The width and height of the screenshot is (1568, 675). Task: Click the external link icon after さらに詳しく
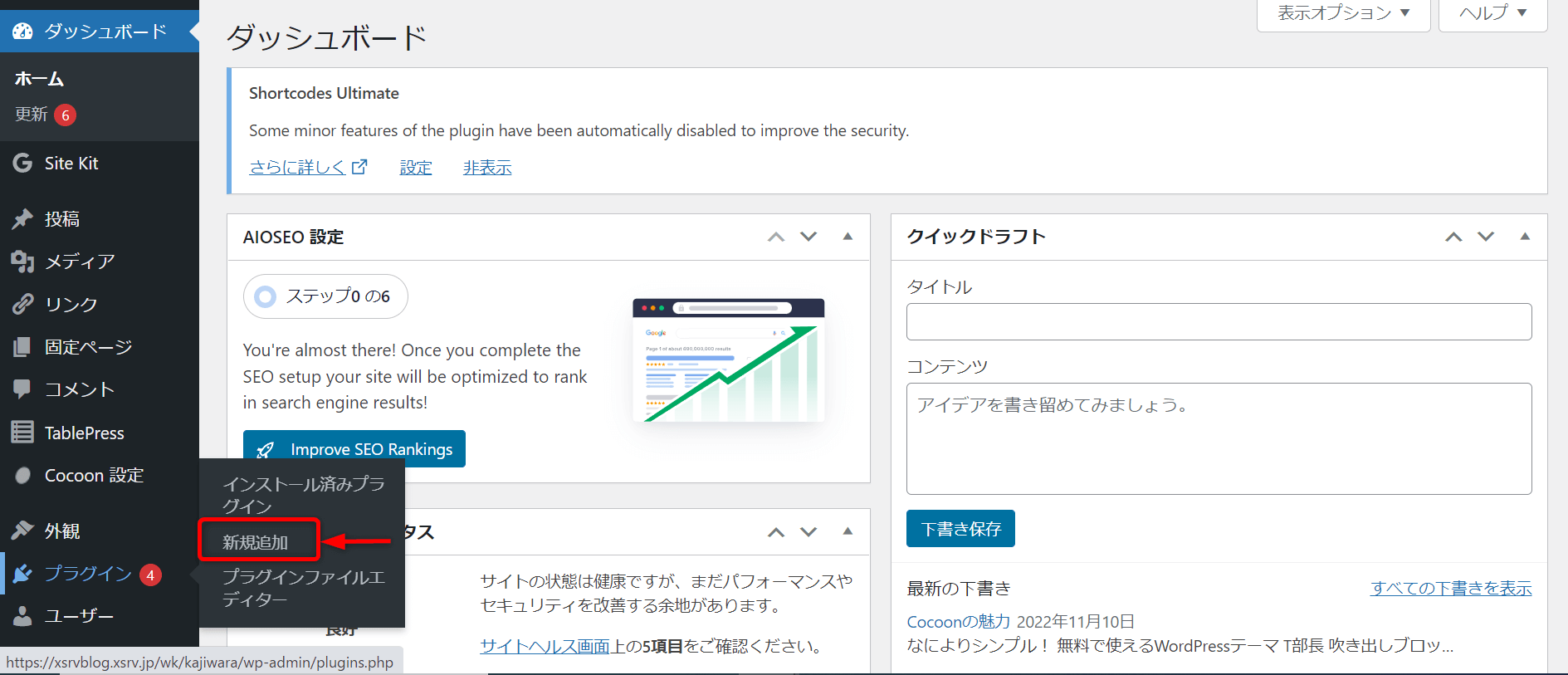tap(359, 167)
